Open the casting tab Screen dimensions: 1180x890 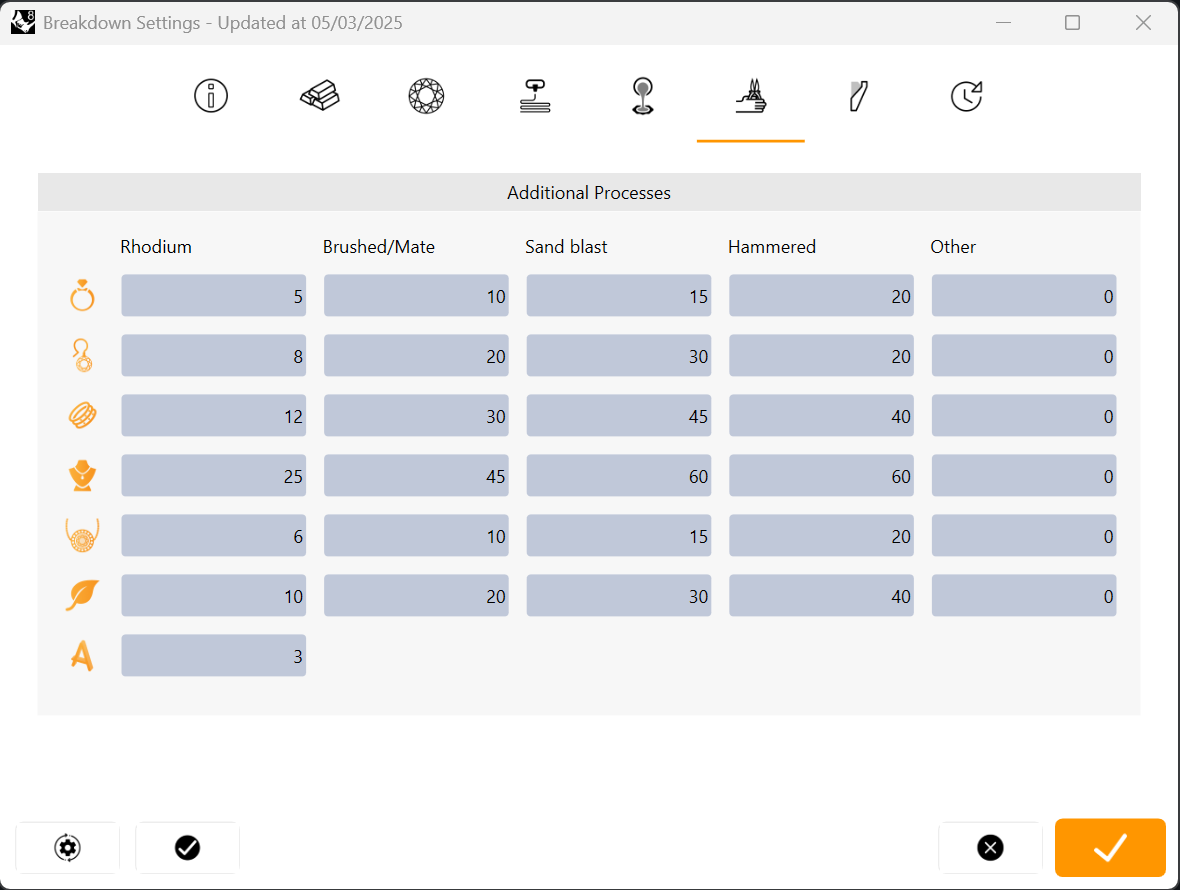[643, 96]
